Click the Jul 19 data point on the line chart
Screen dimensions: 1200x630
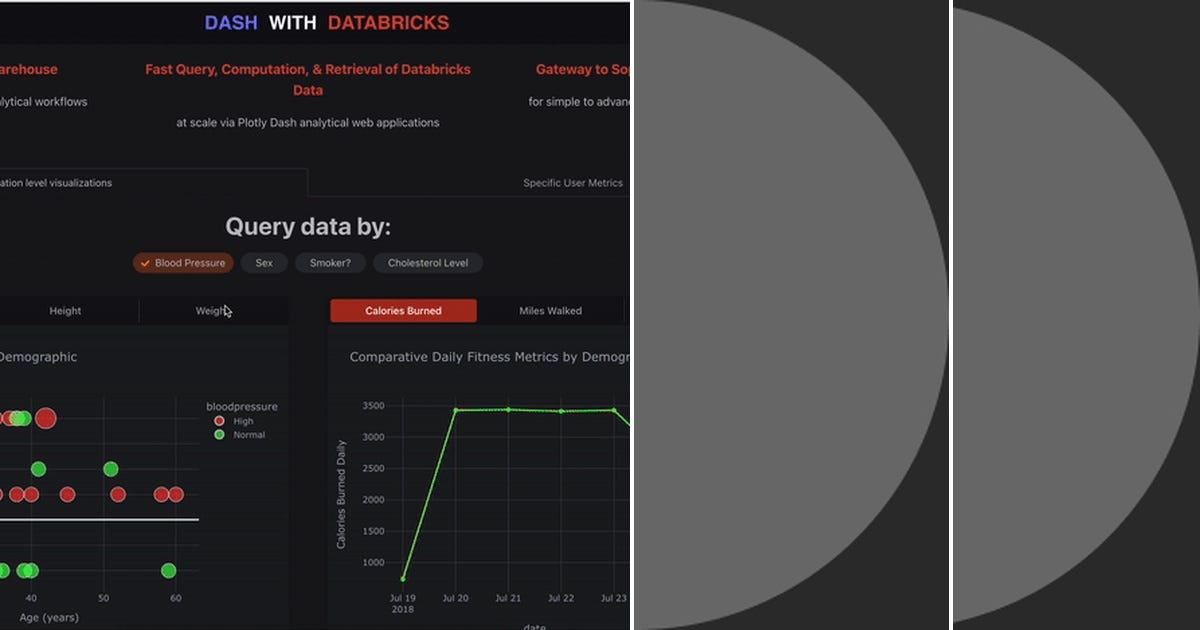pos(404,577)
